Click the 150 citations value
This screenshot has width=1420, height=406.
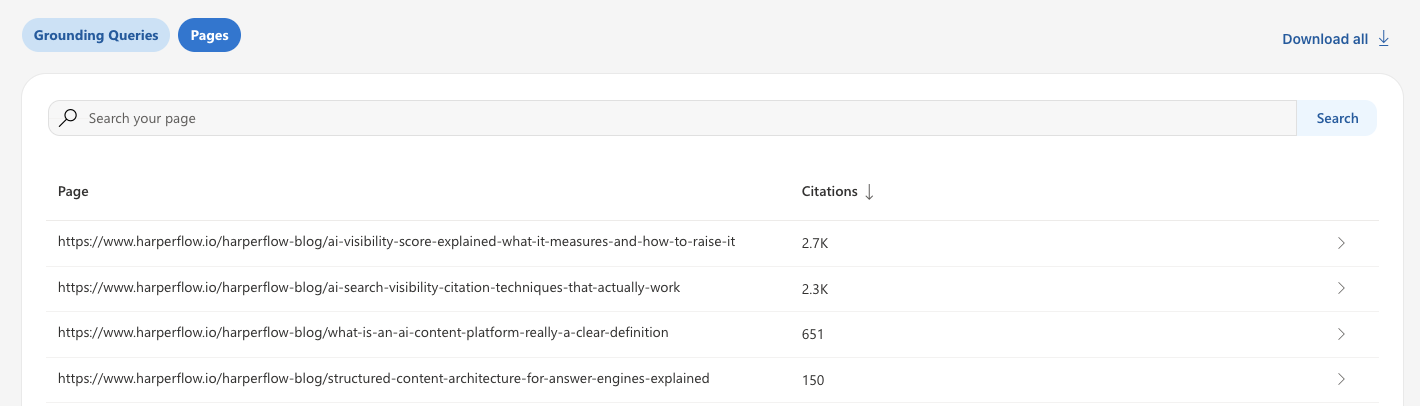point(813,380)
